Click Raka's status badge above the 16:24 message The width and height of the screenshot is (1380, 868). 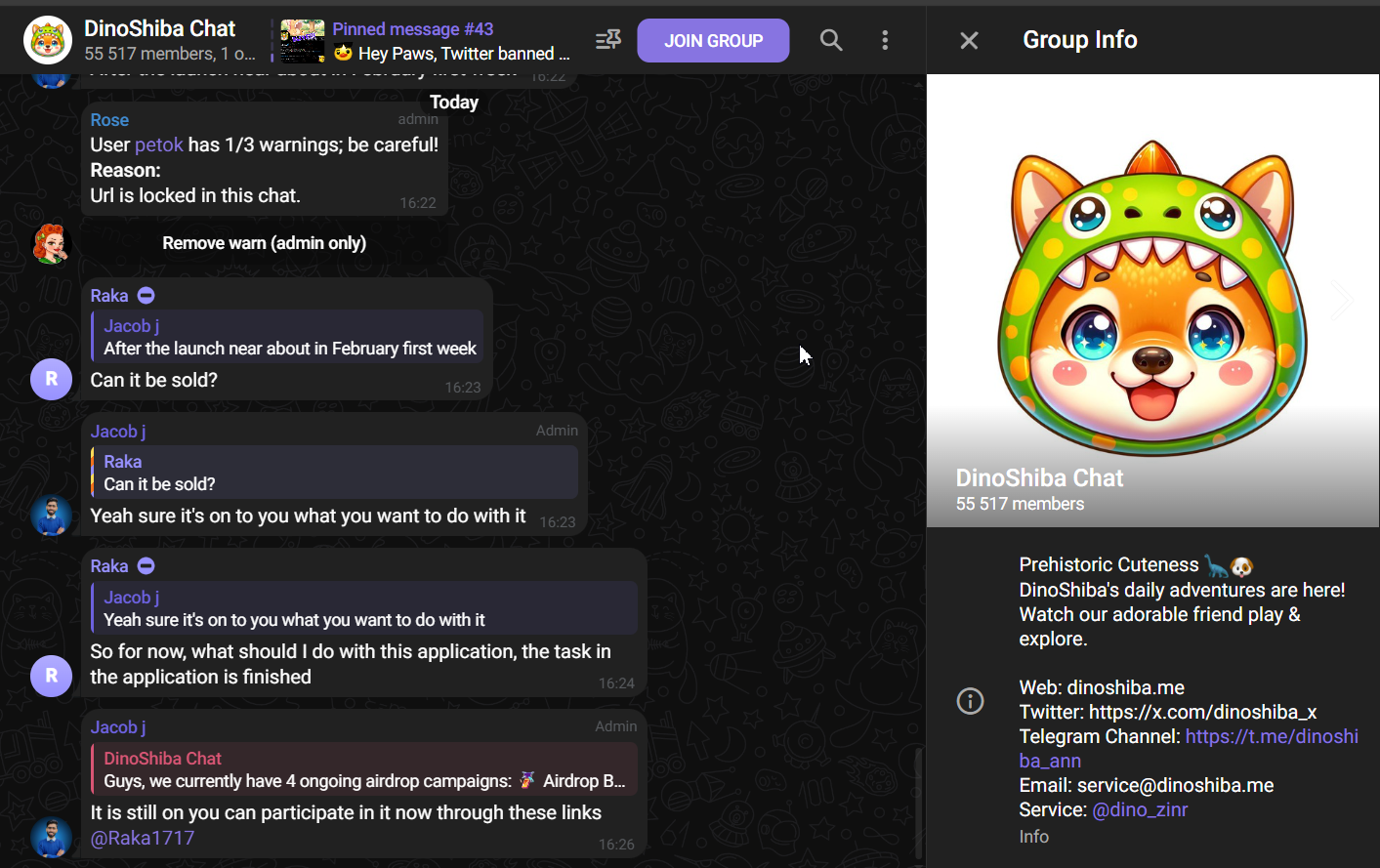point(146,566)
